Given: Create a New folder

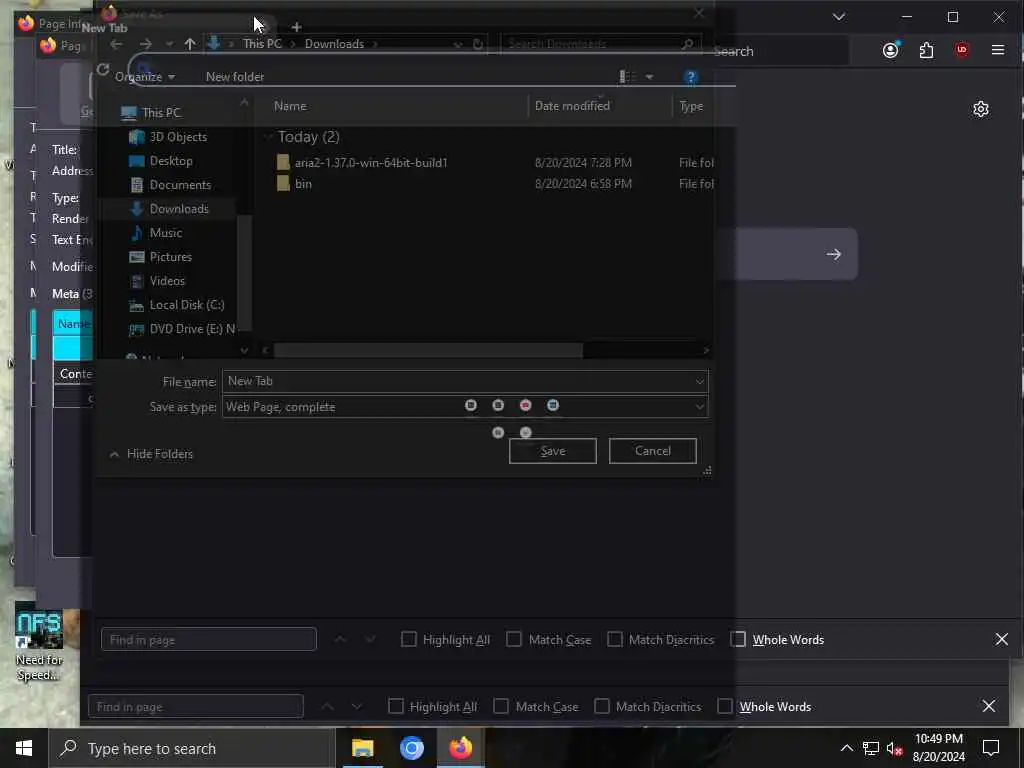Looking at the screenshot, I should 235,77.
